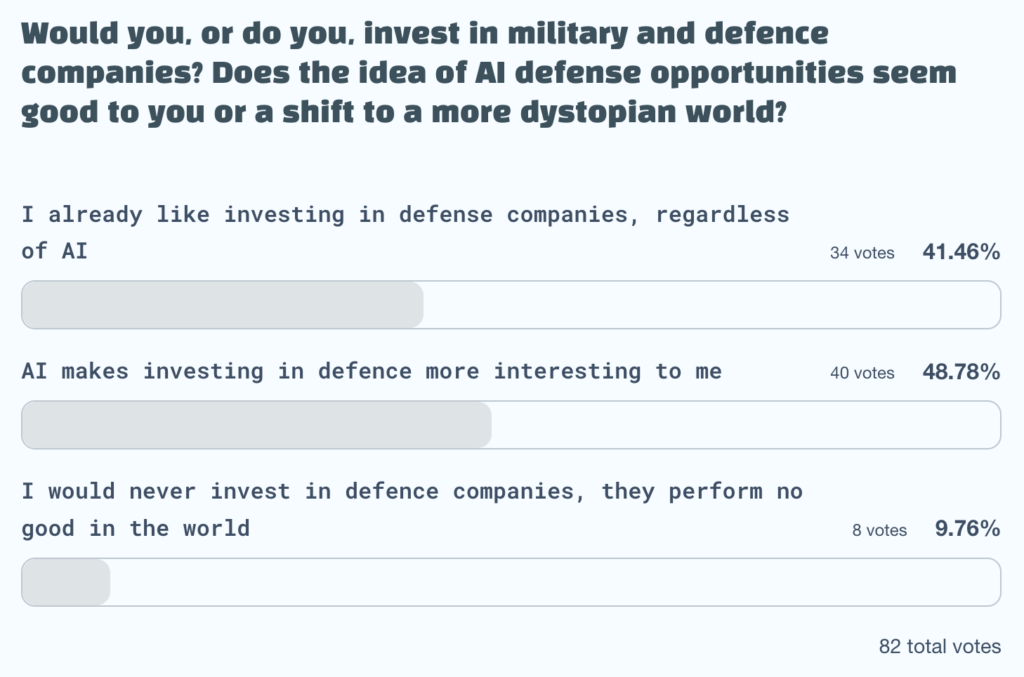
Task: Pick "I would never invest in defence companies" option
Action: tap(412, 492)
